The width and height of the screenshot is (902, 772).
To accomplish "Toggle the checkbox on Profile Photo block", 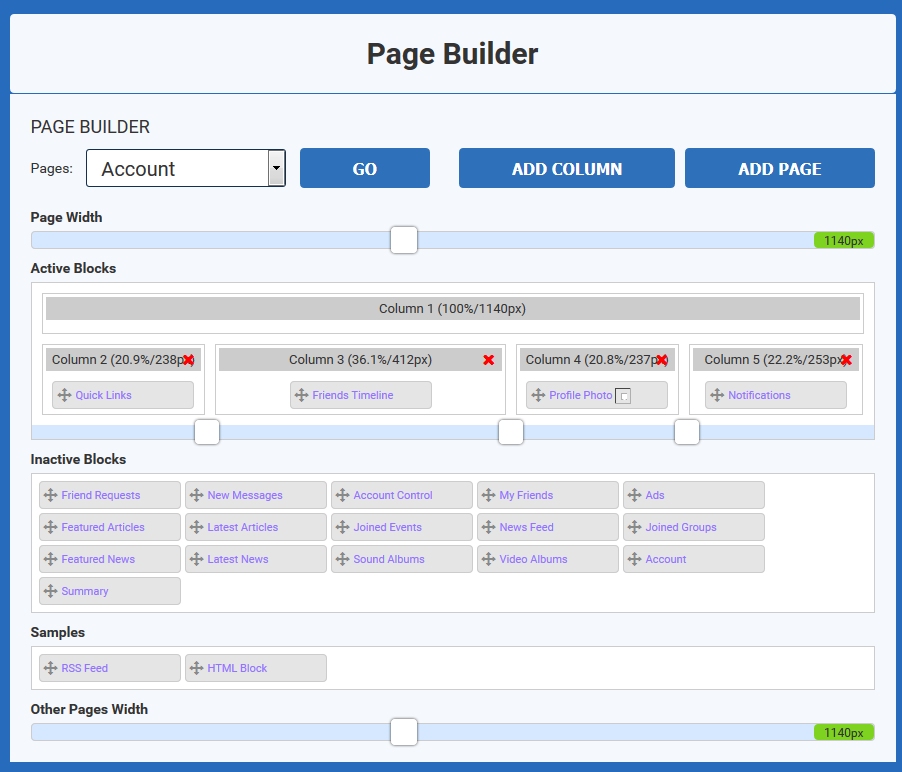I will coord(622,396).
